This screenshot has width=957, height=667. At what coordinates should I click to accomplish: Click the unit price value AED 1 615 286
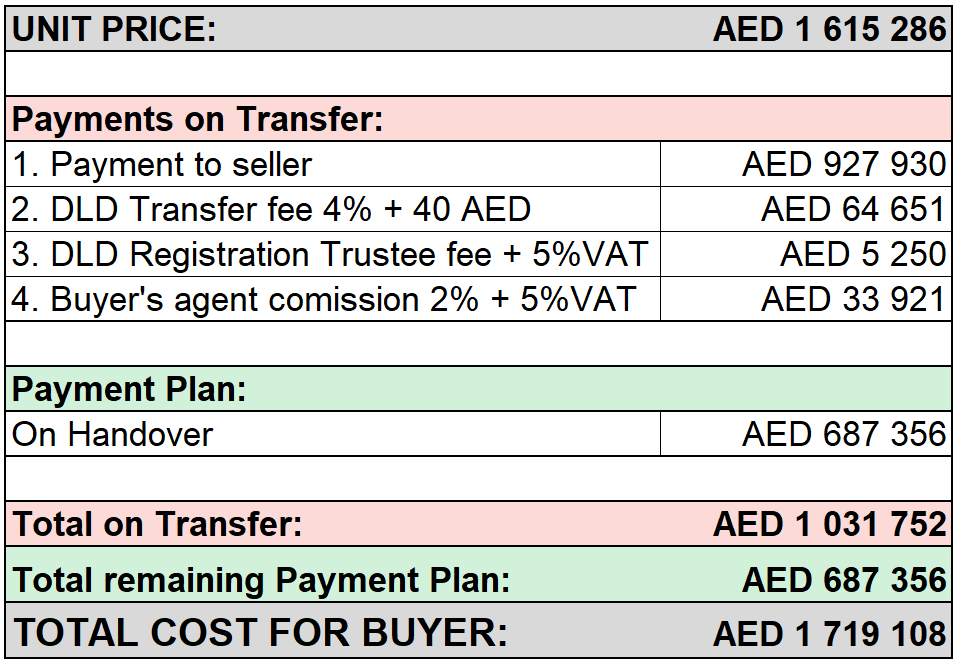(829, 29)
